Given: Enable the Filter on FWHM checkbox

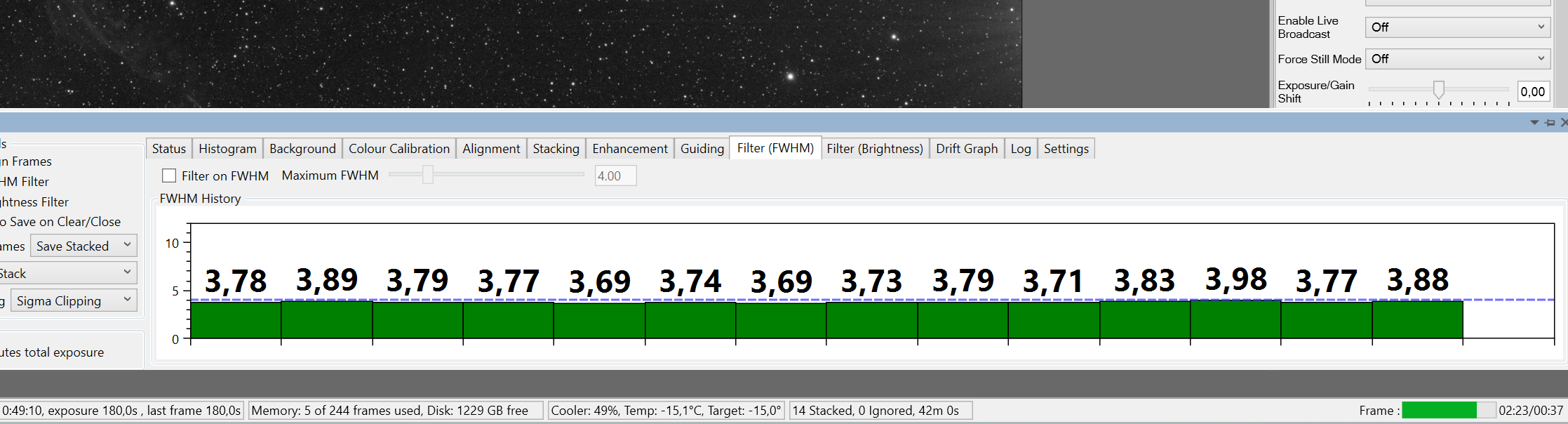Looking at the screenshot, I should tap(169, 175).
